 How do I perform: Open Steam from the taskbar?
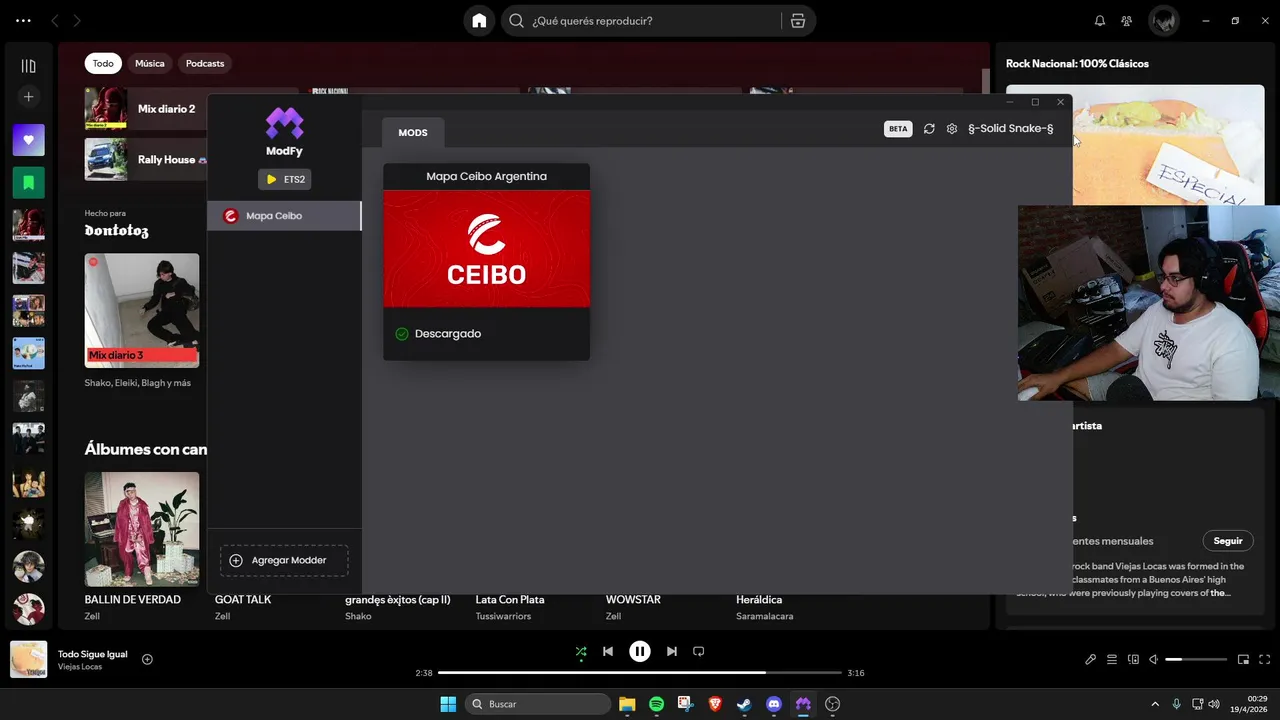click(x=744, y=704)
